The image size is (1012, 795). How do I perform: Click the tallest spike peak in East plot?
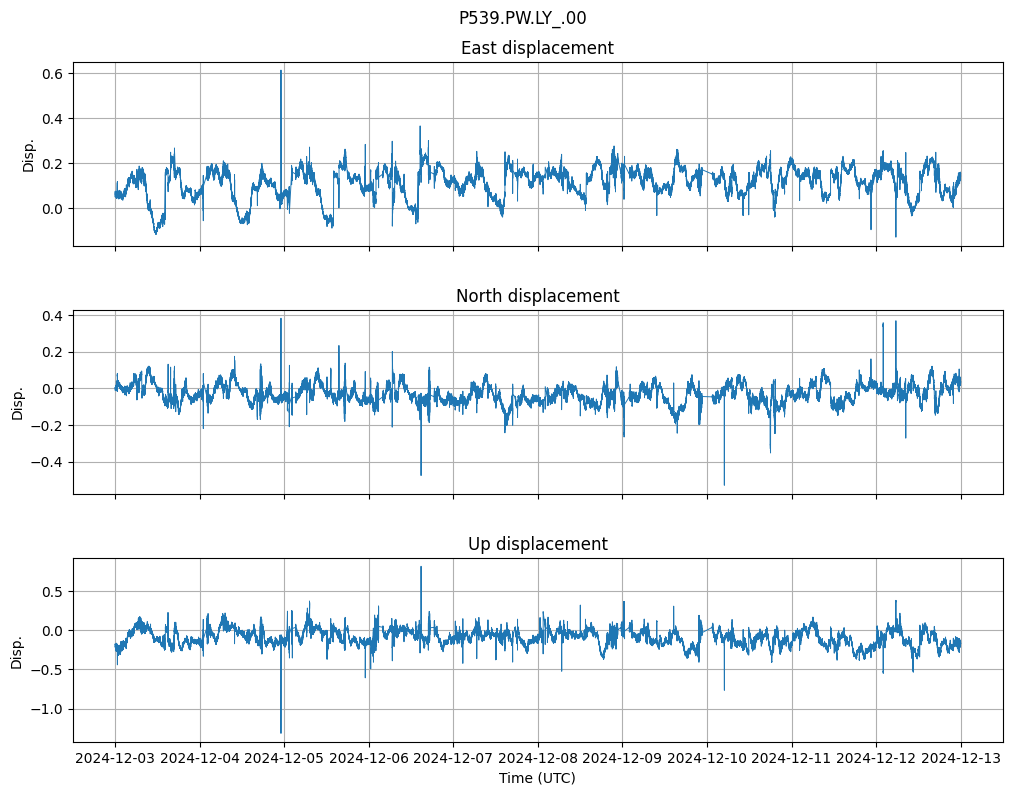tap(281, 71)
